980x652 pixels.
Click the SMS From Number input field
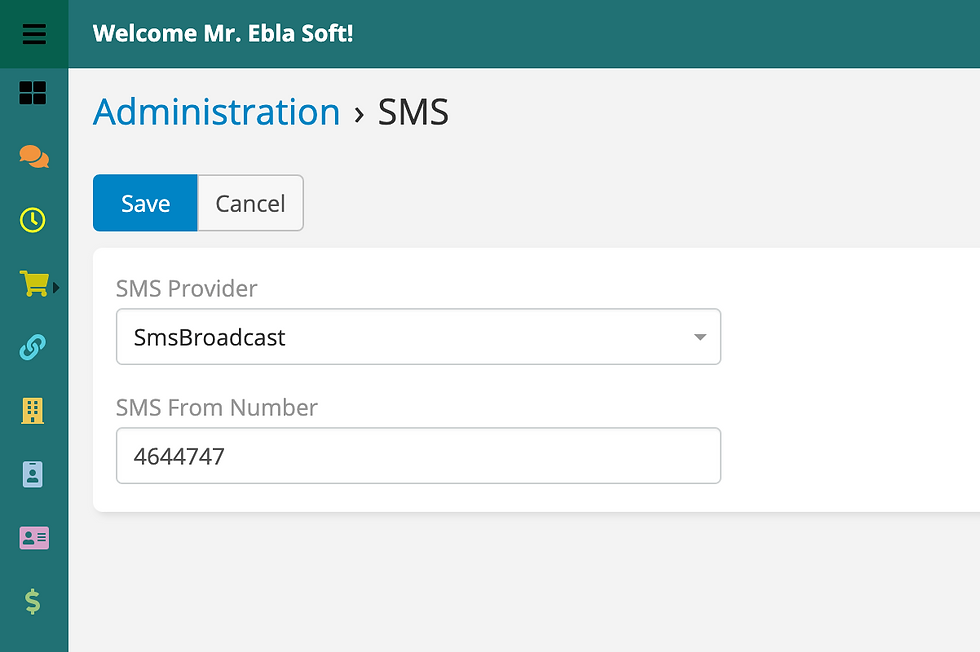[418, 455]
